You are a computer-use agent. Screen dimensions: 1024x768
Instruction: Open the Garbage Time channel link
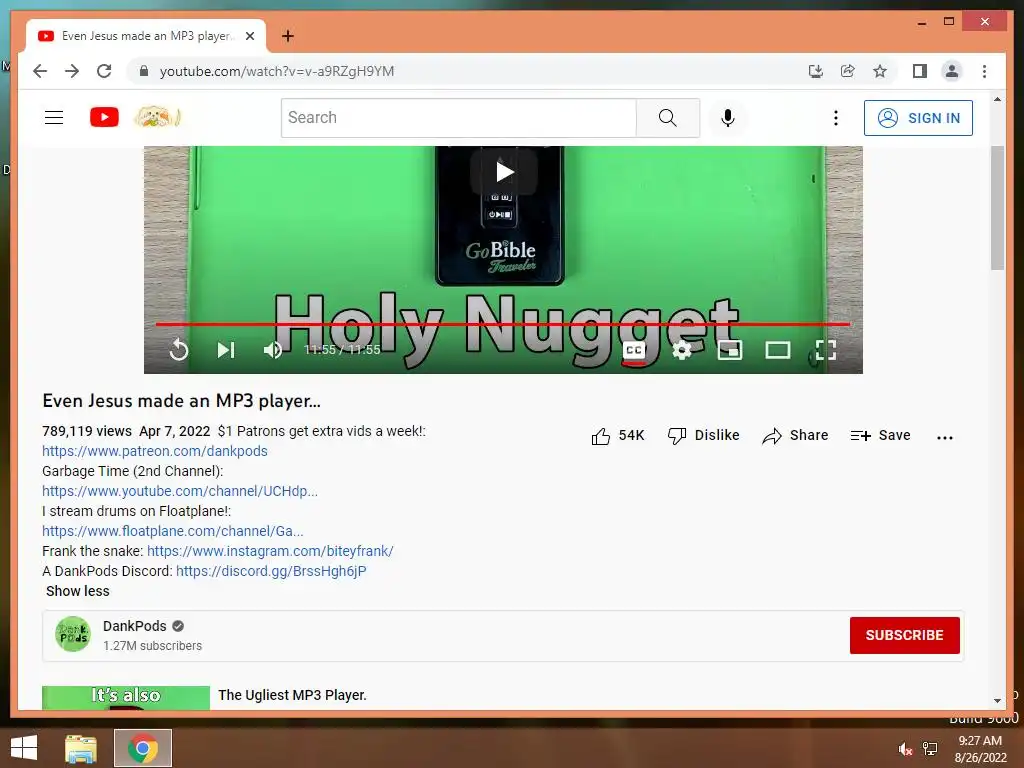click(180, 491)
